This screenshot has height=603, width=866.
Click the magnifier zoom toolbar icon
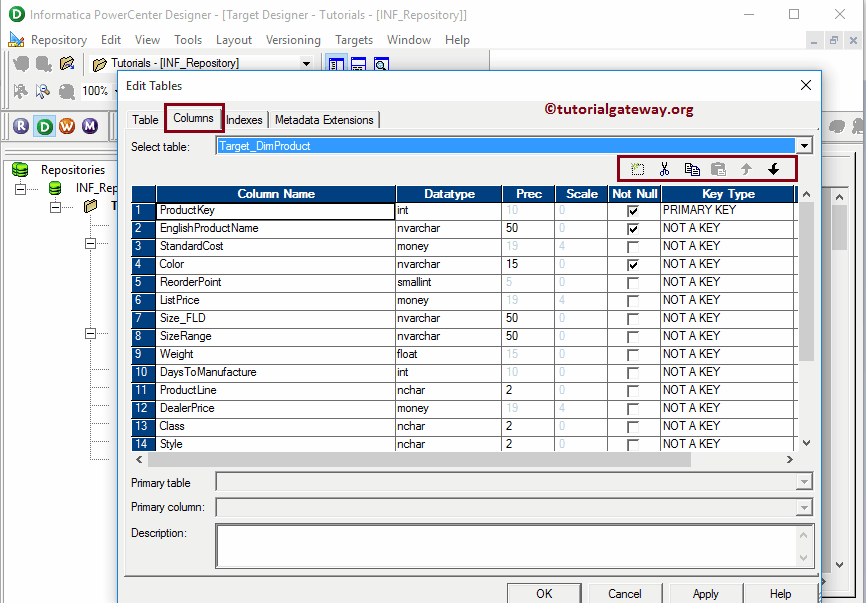381,63
